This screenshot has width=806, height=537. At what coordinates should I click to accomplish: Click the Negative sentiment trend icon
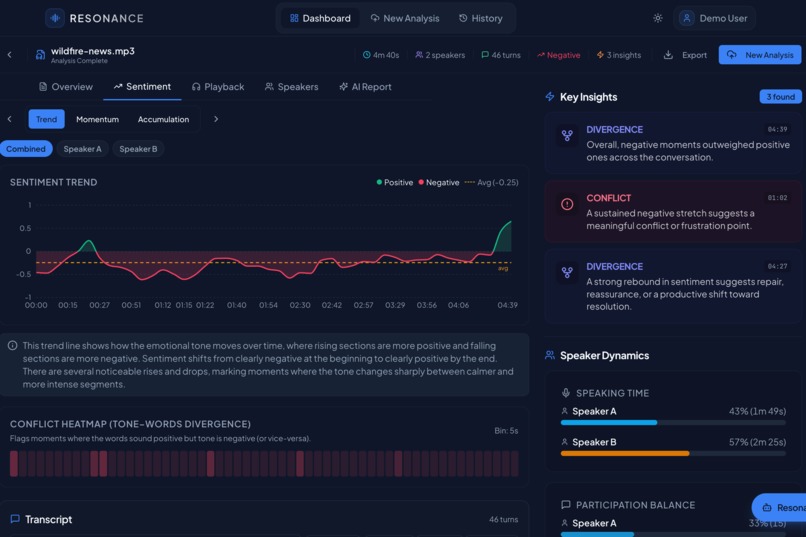coord(540,55)
